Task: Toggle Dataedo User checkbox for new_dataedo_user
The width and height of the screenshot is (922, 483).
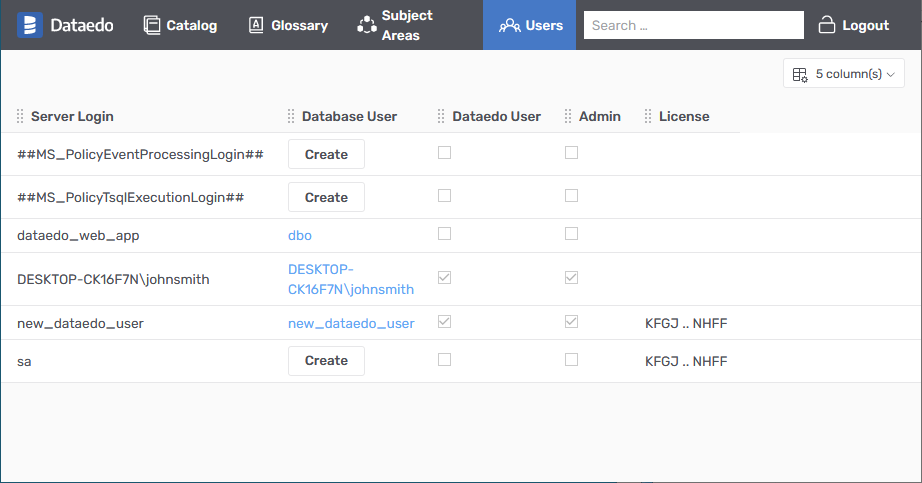Action: (445, 322)
